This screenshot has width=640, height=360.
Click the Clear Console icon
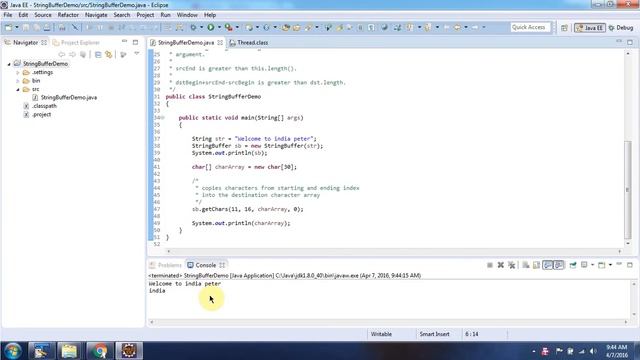point(526,265)
